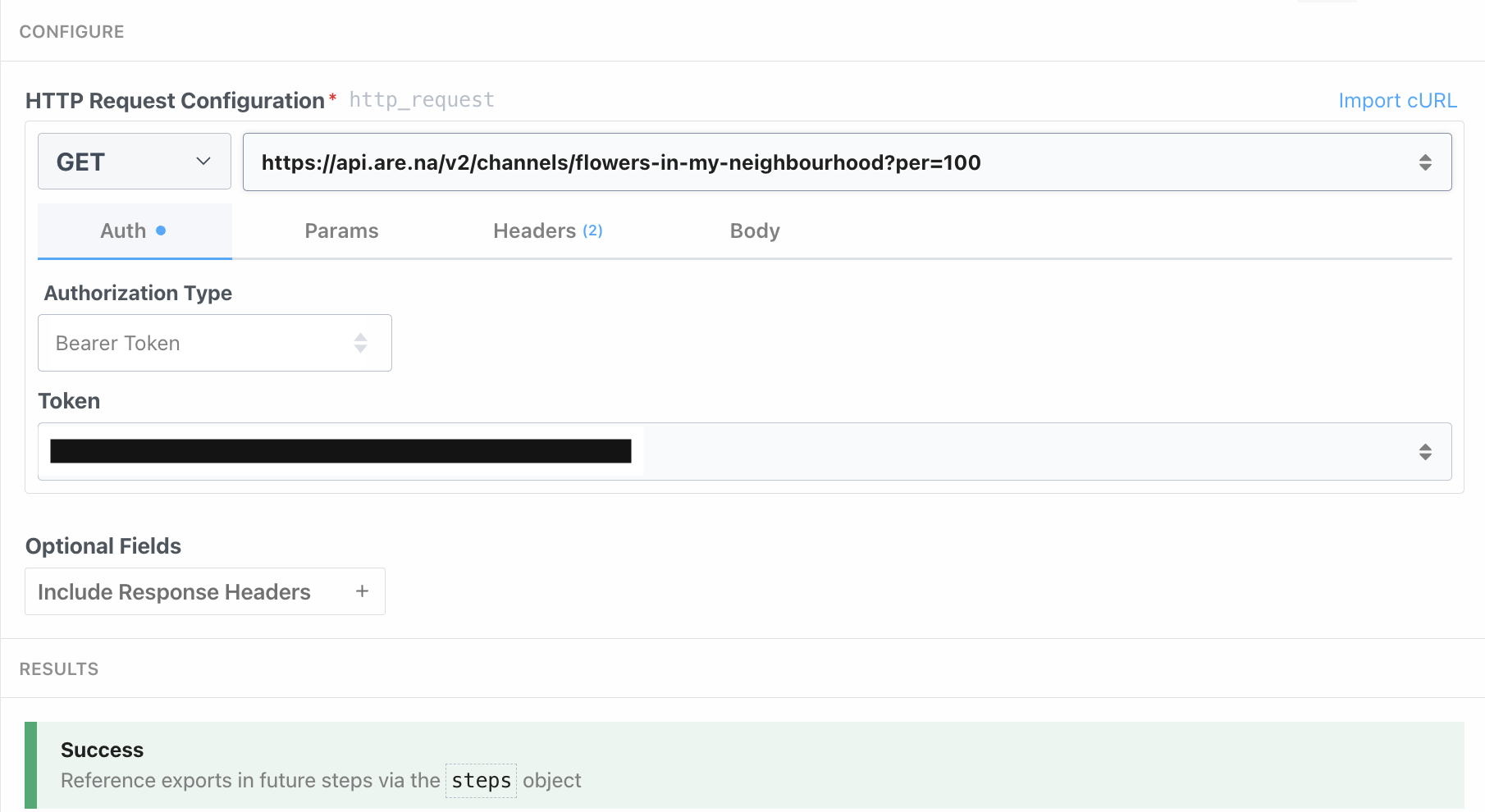Click the plus icon next to Include Response Headers
The width and height of the screenshot is (1485, 812).
click(361, 591)
